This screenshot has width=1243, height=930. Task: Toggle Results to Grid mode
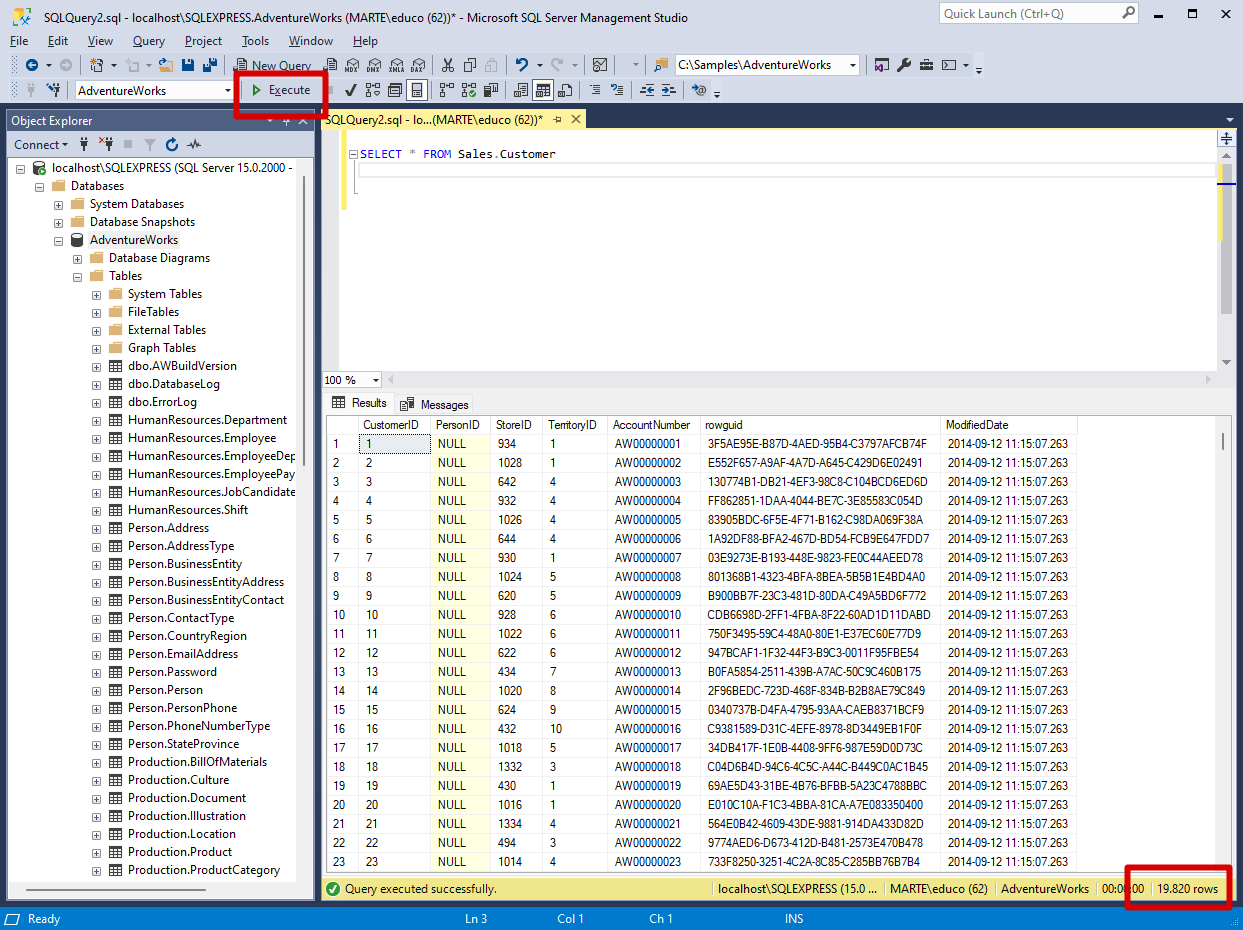tap(542, 90)
